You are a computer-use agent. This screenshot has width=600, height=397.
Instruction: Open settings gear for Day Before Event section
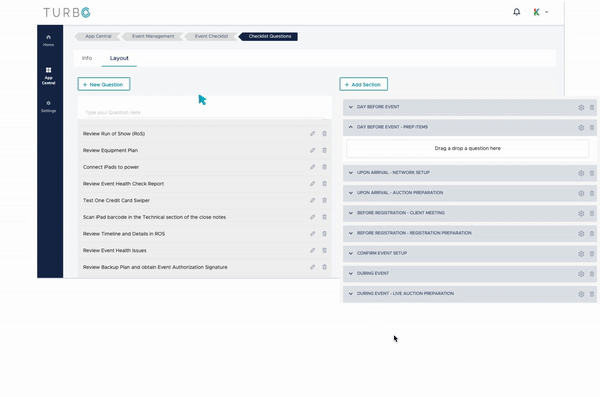click(x=581, y=108)
